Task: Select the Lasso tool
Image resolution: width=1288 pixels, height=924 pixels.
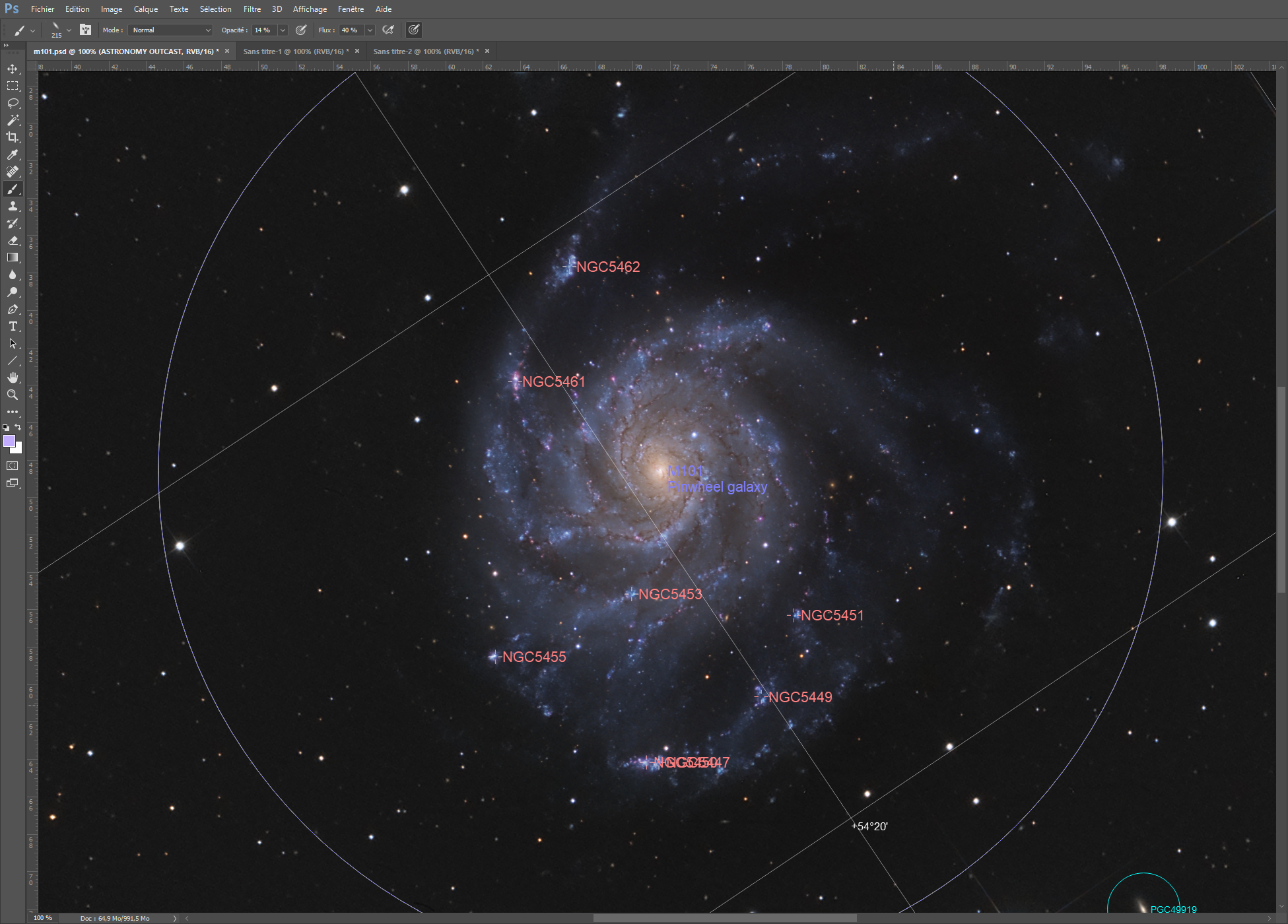Action: point(13,103)
